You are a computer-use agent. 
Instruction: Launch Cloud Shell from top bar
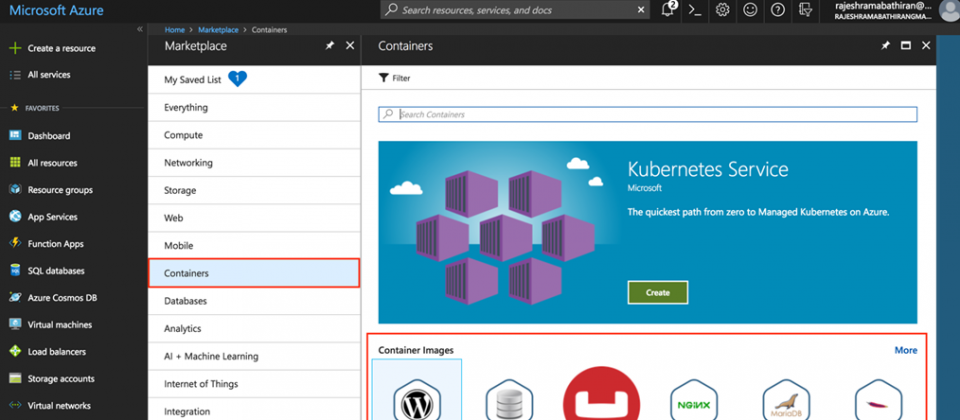tap(695, 10)
